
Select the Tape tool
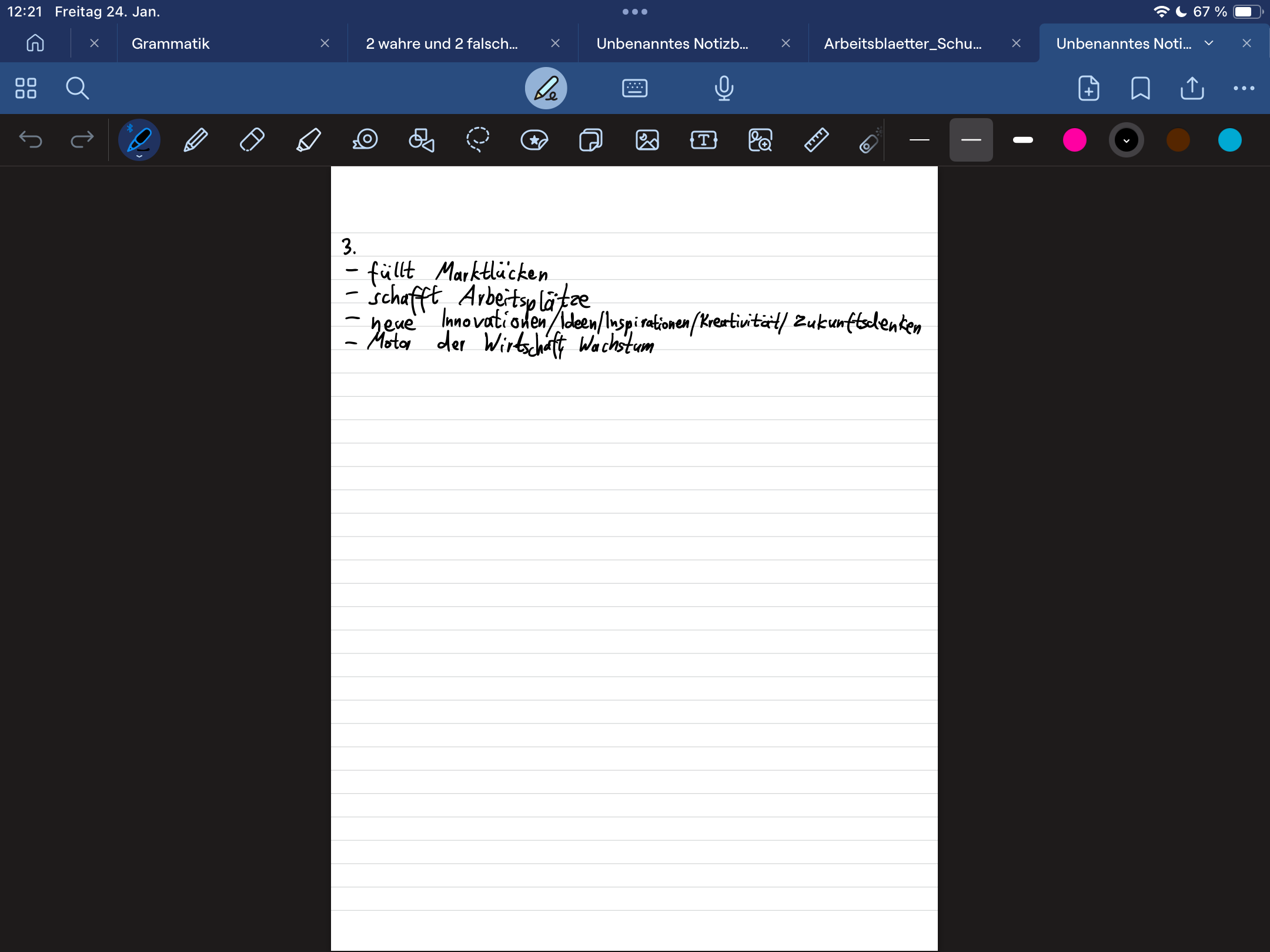(x=365, y=140)
